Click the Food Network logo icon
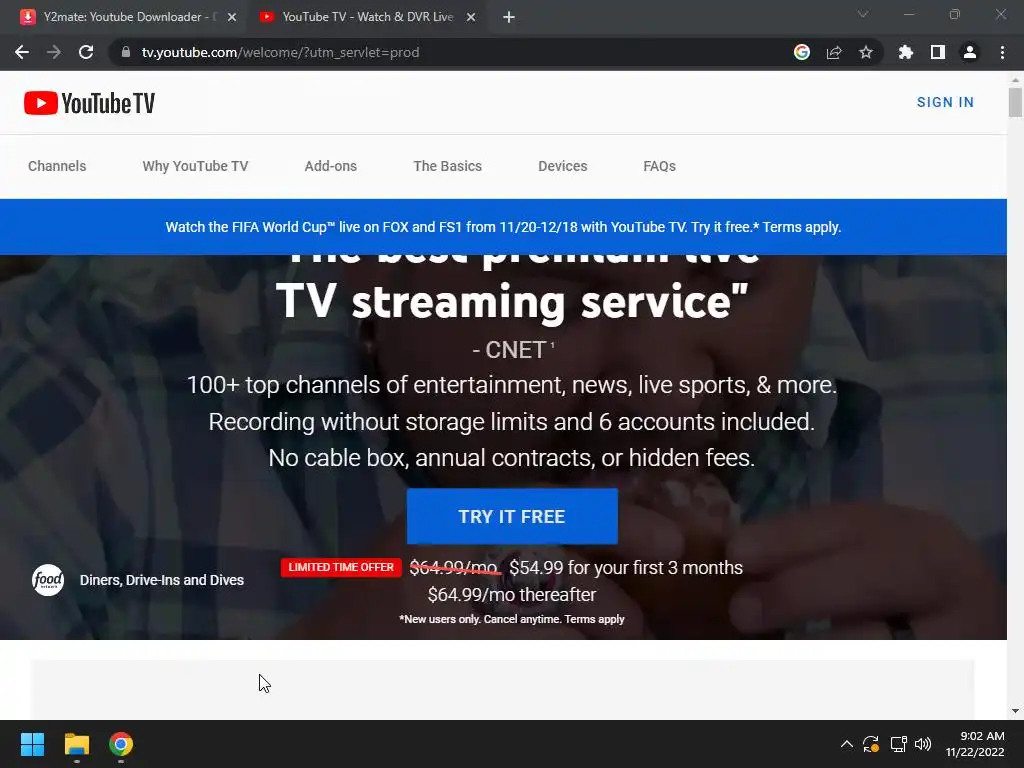The image size is (1024, 768). 48,580
